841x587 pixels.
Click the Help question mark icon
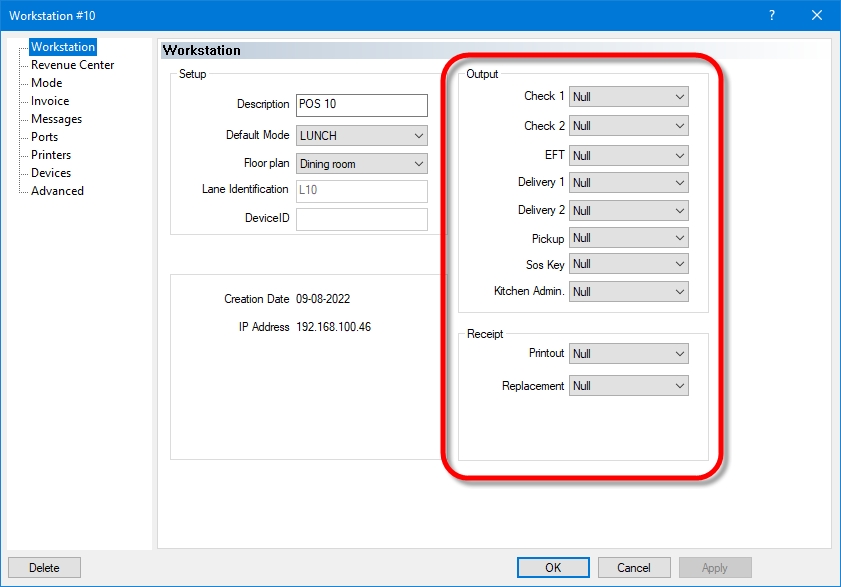[771, 15]
